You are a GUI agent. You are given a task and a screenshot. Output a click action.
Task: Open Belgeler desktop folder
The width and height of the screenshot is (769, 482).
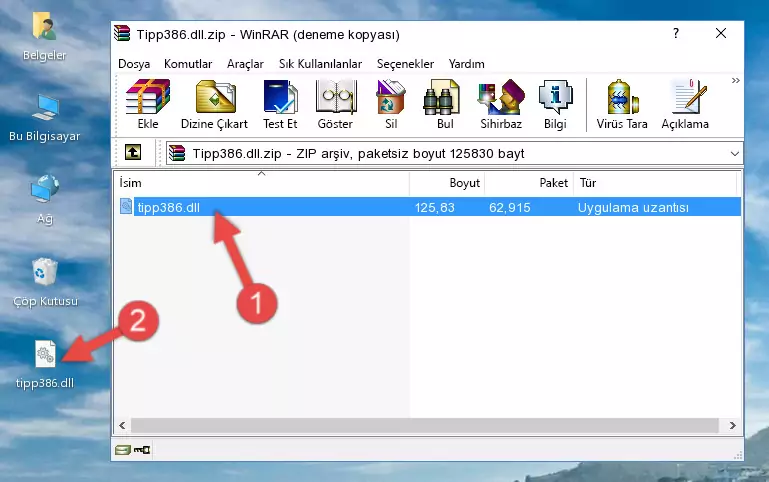[44, 37]
